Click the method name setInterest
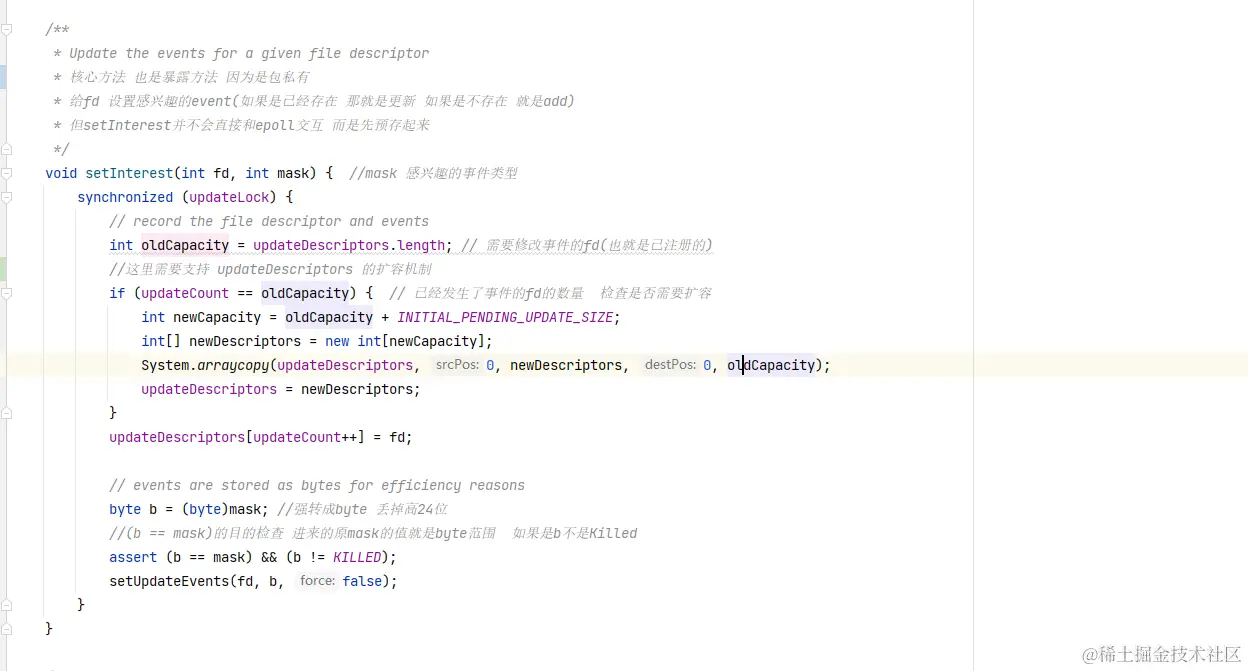1248x671 pixels. 129,173
